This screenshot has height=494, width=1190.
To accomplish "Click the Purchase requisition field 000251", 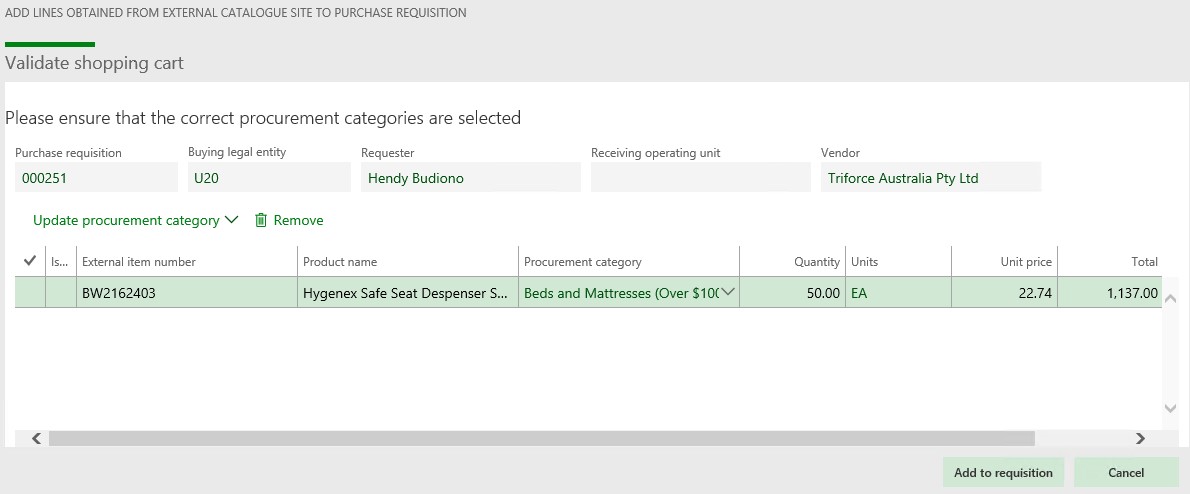I will [96, 179].
